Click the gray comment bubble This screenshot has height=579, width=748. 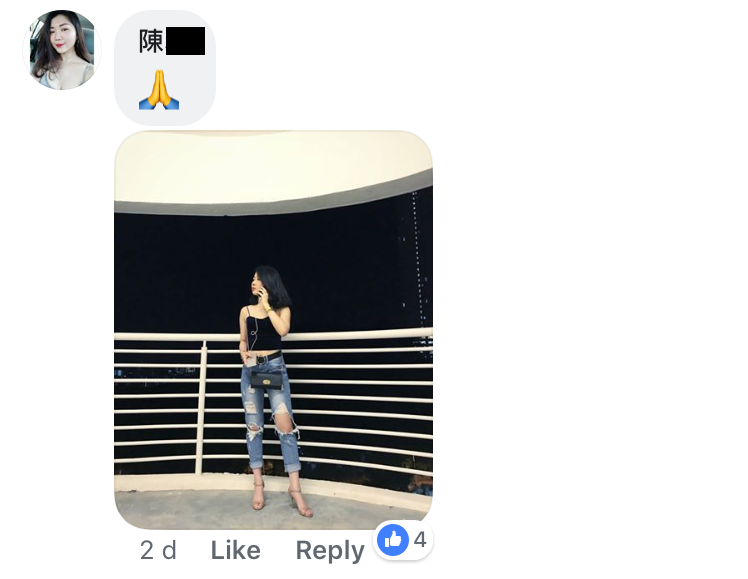(x=165, y=68)
